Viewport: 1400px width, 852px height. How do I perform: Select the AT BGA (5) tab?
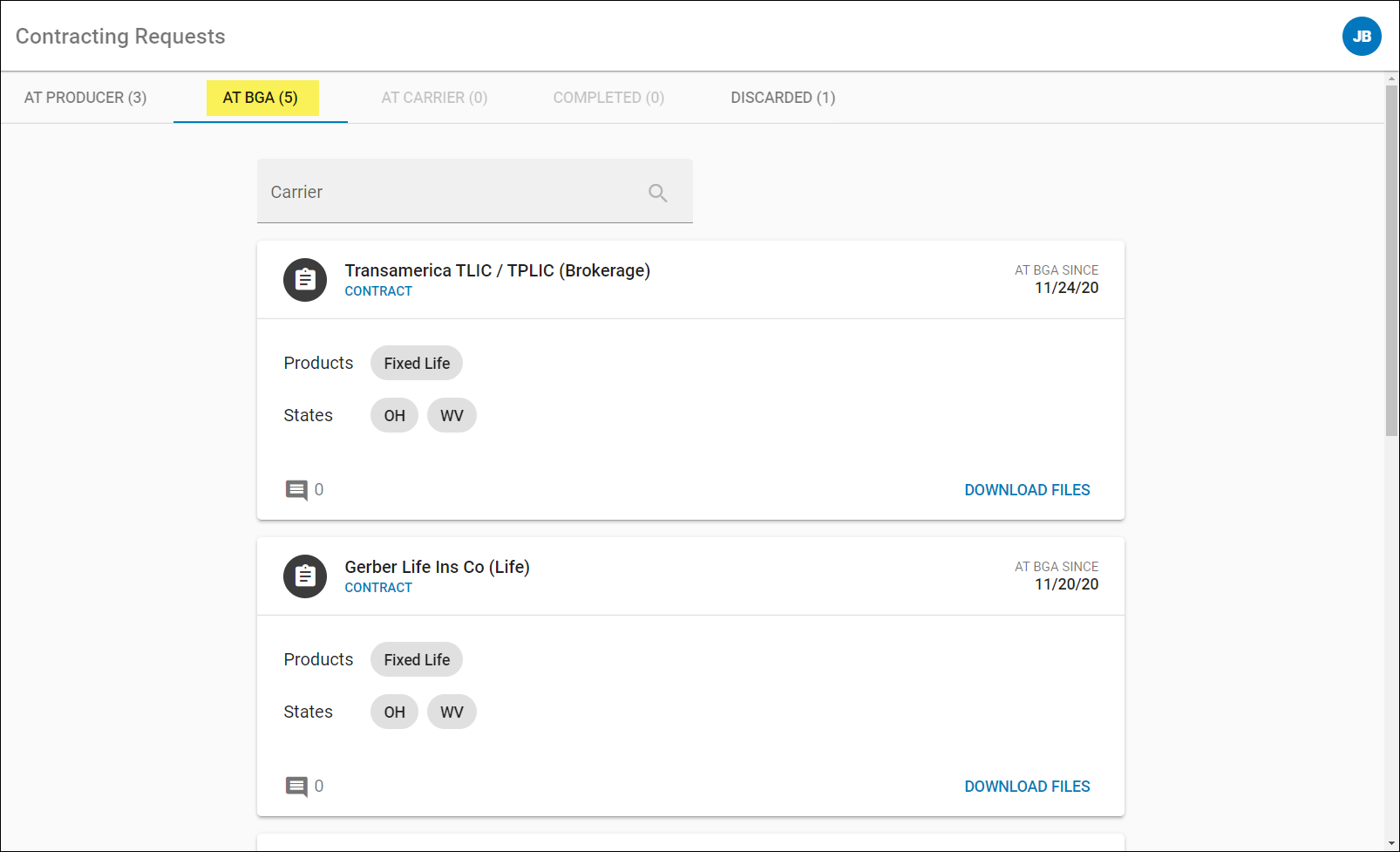pos(261,98)
